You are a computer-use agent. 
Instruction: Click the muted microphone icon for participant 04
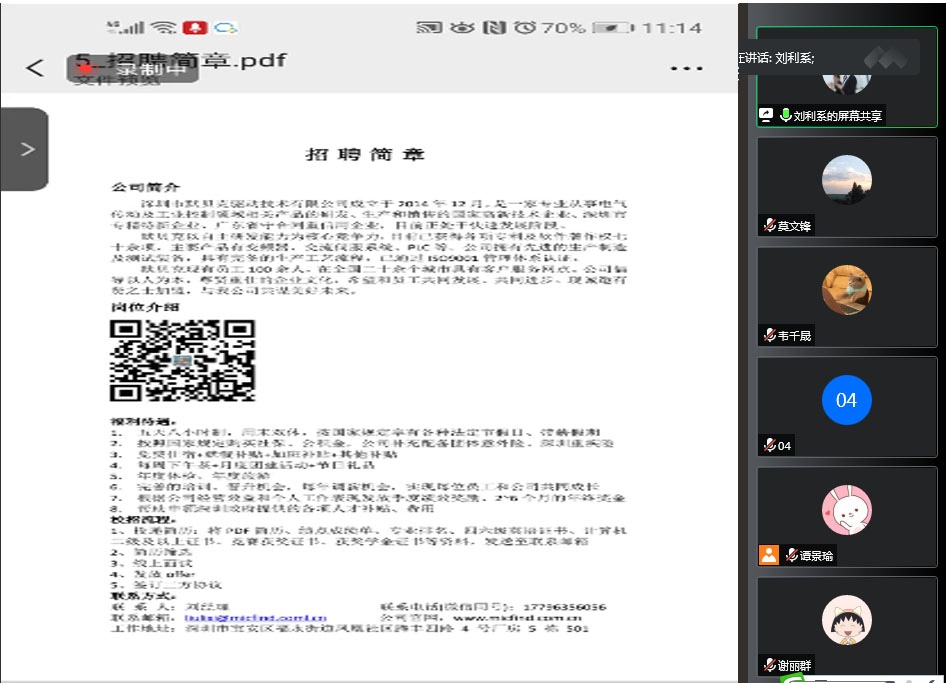click(x=769, y=445)
